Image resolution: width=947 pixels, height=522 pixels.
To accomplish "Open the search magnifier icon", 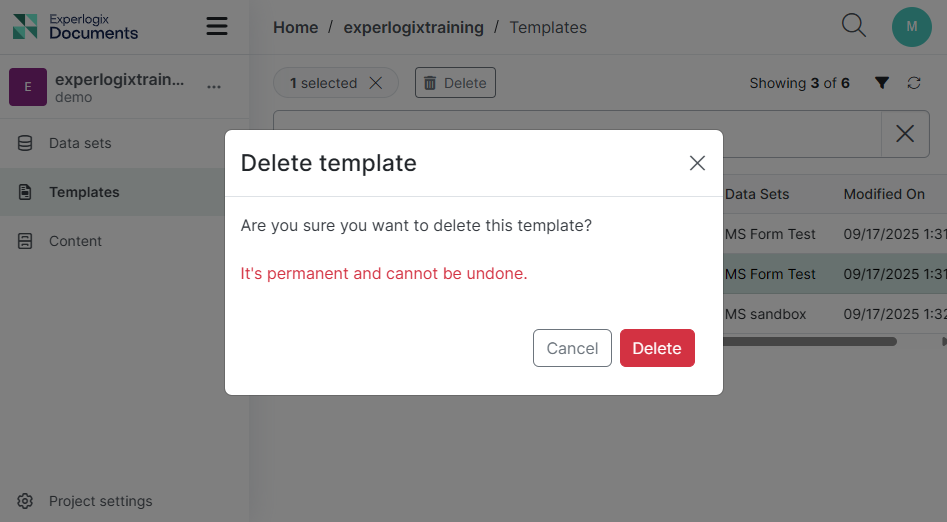I will pos(854,26).
